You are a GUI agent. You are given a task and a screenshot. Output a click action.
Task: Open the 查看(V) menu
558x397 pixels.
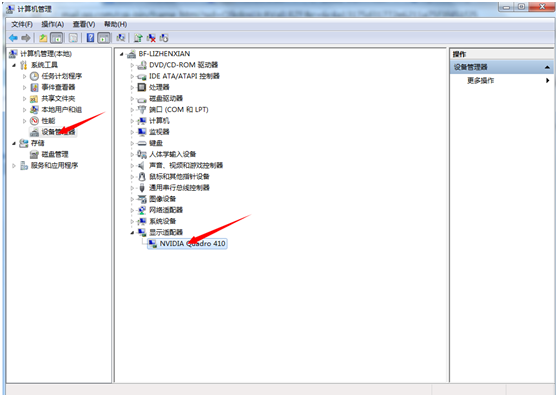(x=84, y=24)
